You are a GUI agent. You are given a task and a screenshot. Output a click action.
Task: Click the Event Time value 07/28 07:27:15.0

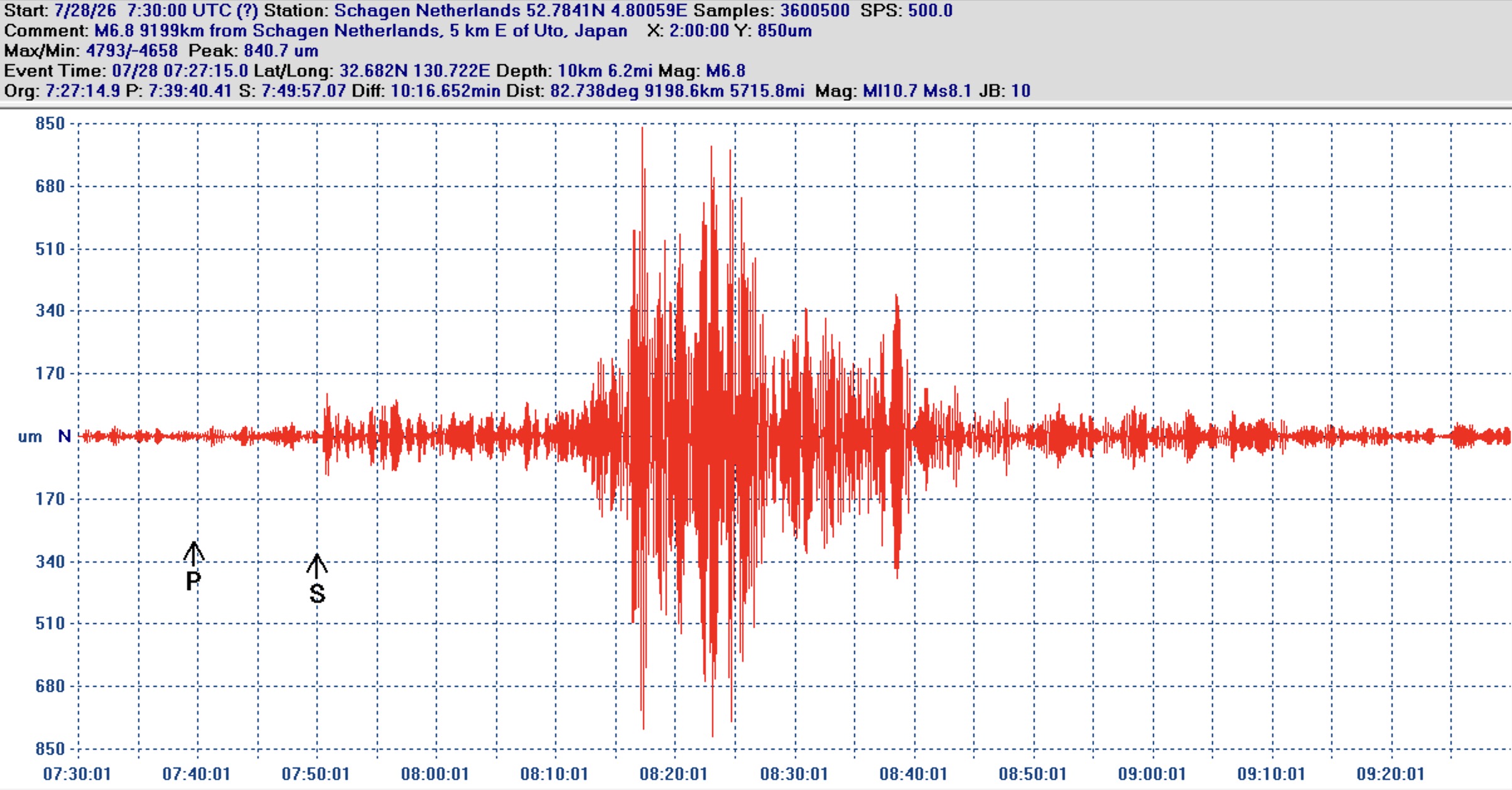point(180,71)
